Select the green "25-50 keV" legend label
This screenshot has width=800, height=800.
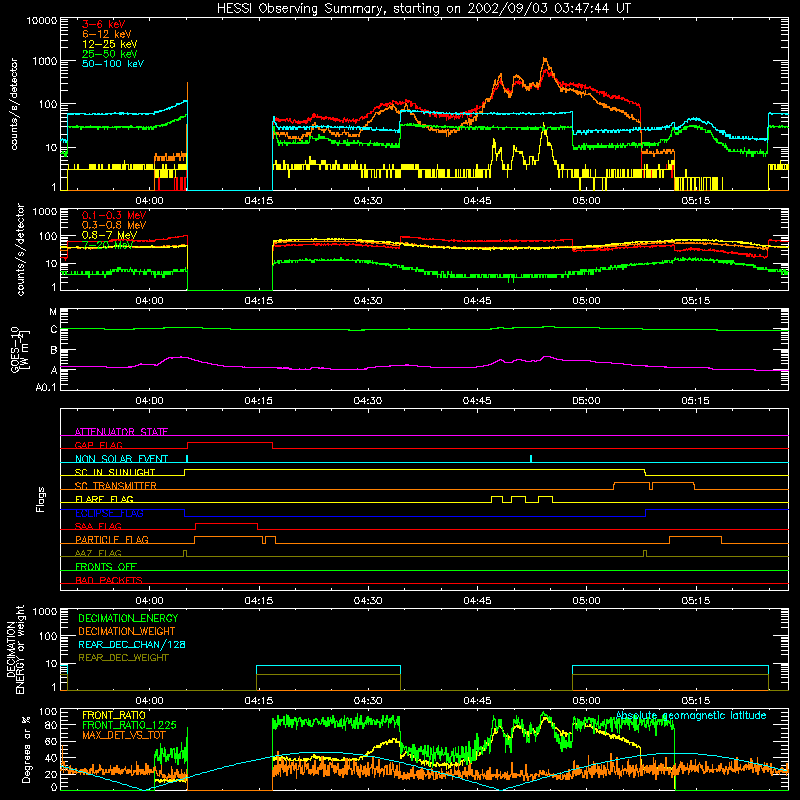[110, 54]
